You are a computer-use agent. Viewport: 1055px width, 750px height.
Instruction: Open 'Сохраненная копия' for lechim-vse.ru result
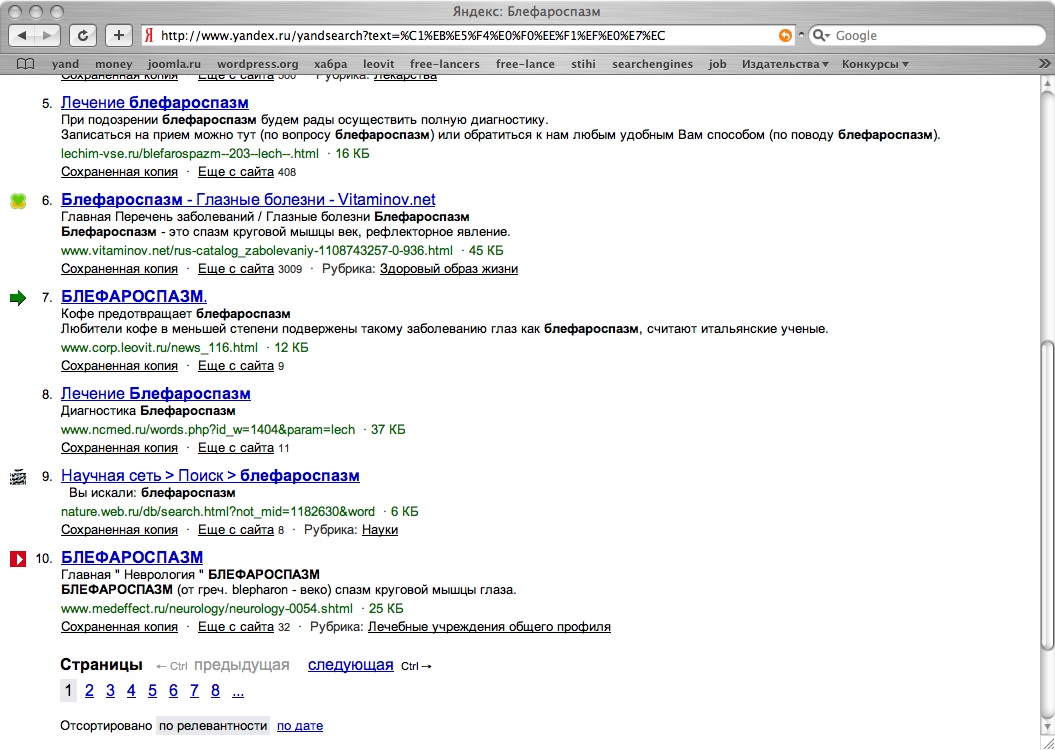(119, 172)
